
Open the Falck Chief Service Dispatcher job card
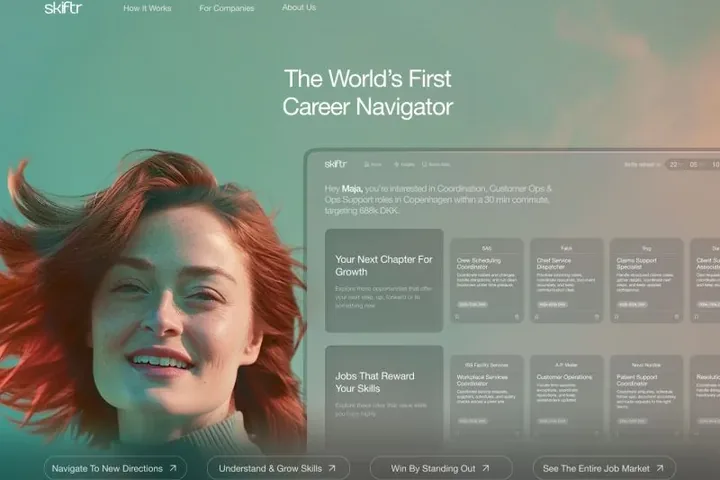click(x=567, y=280)
